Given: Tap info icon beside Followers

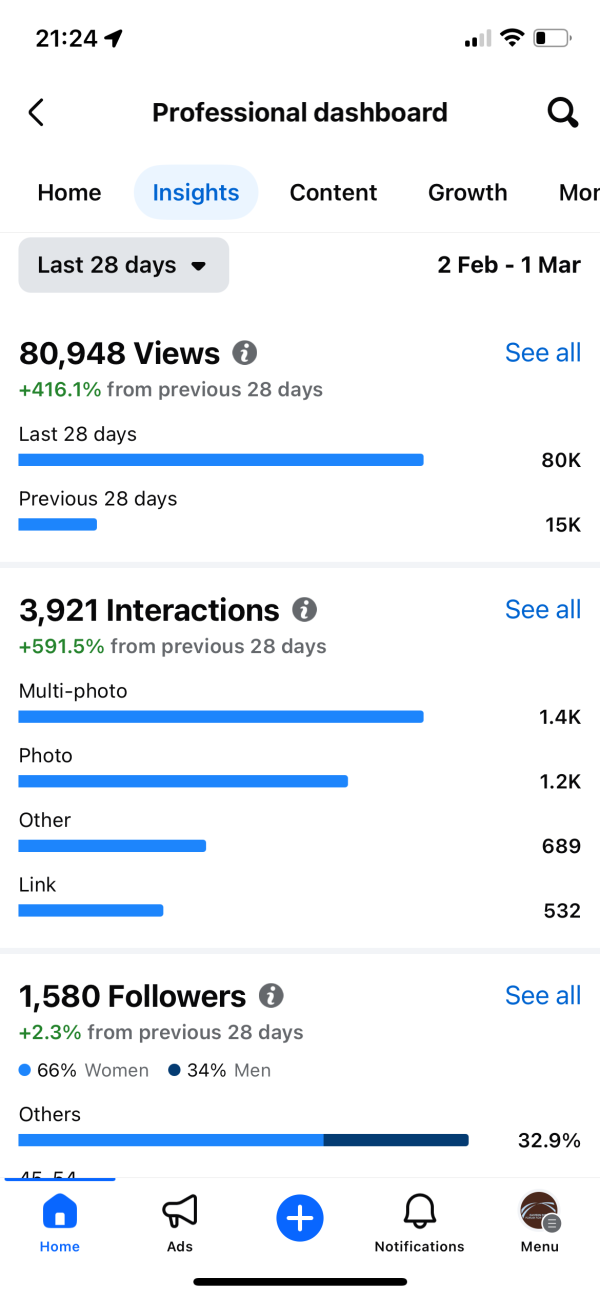Looking at the screenshot, I should click(x=271, y=995).
